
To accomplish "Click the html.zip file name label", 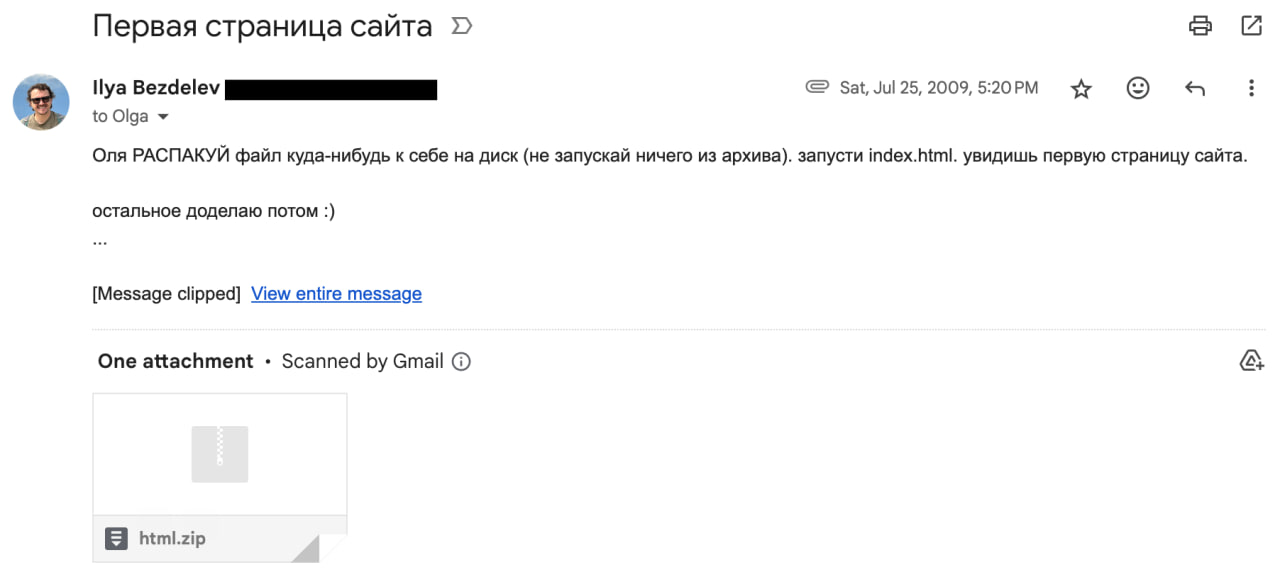I will (172, 539).
